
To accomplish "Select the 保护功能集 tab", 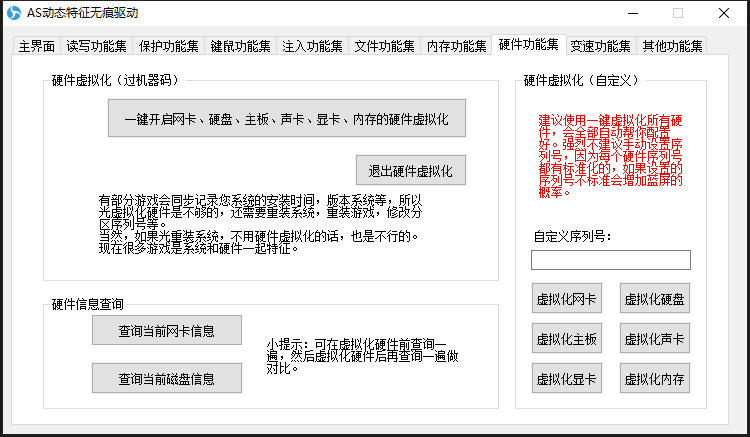I will [x=168, y=46].
